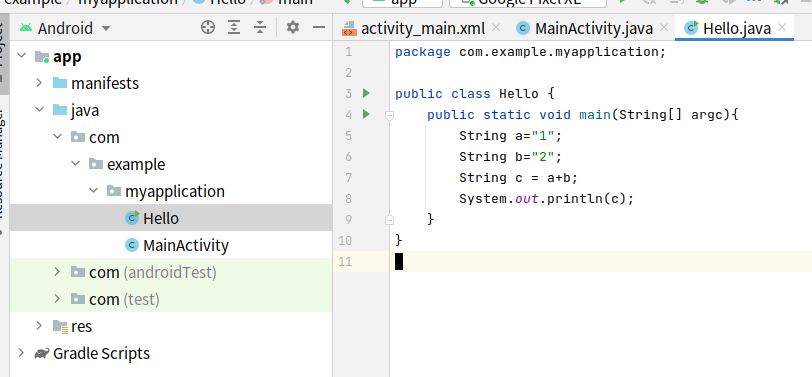This screenshot has width=812, height=377.
Task: Open the Android view dropdown
Action: click(65, 28)
